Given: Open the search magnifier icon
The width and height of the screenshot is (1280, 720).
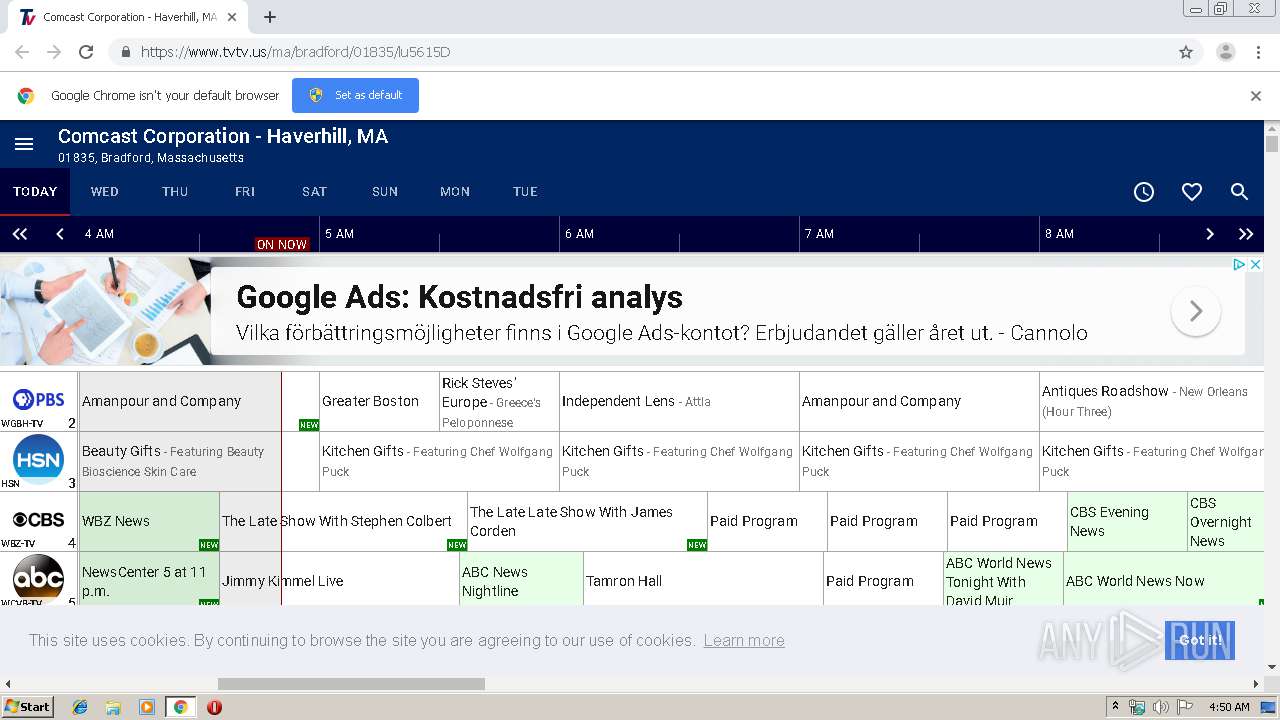Looking at the screenshot, I should (1239, 192).
